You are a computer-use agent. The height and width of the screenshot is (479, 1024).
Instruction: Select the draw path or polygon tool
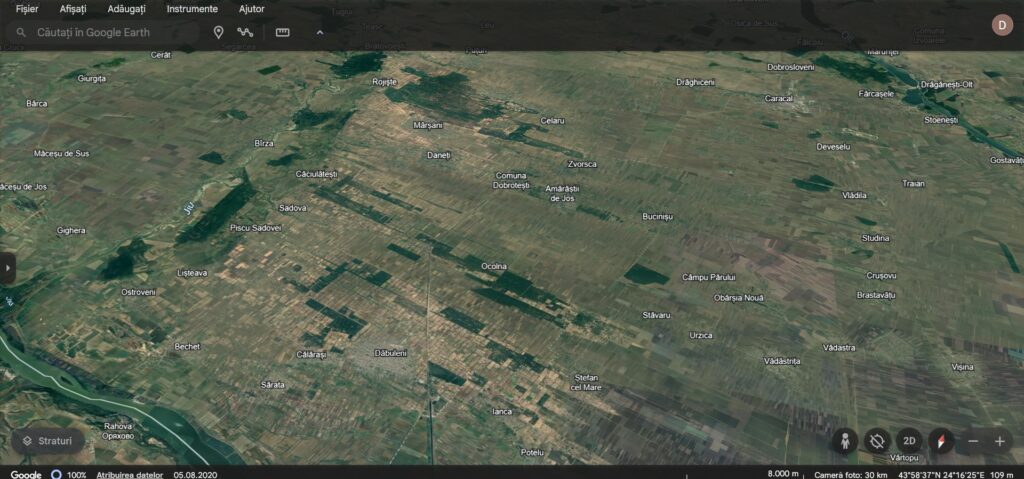pos(245,32)
